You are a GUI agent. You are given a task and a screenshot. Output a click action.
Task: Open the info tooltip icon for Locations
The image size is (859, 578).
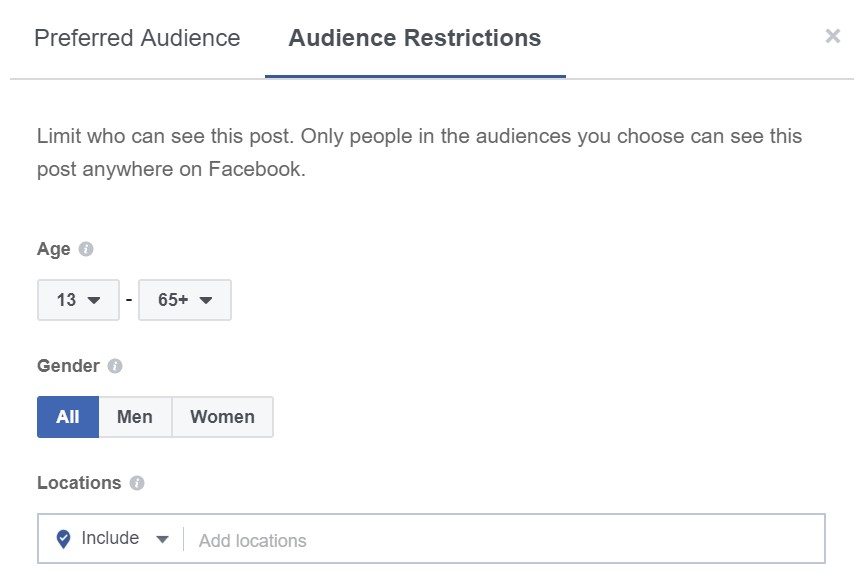pyautogui.click(x=137, y=483)
